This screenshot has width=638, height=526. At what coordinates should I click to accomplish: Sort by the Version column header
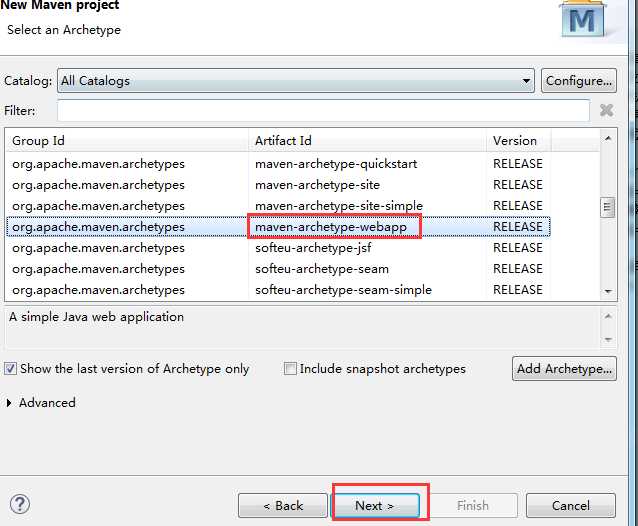tap(519, 140)
